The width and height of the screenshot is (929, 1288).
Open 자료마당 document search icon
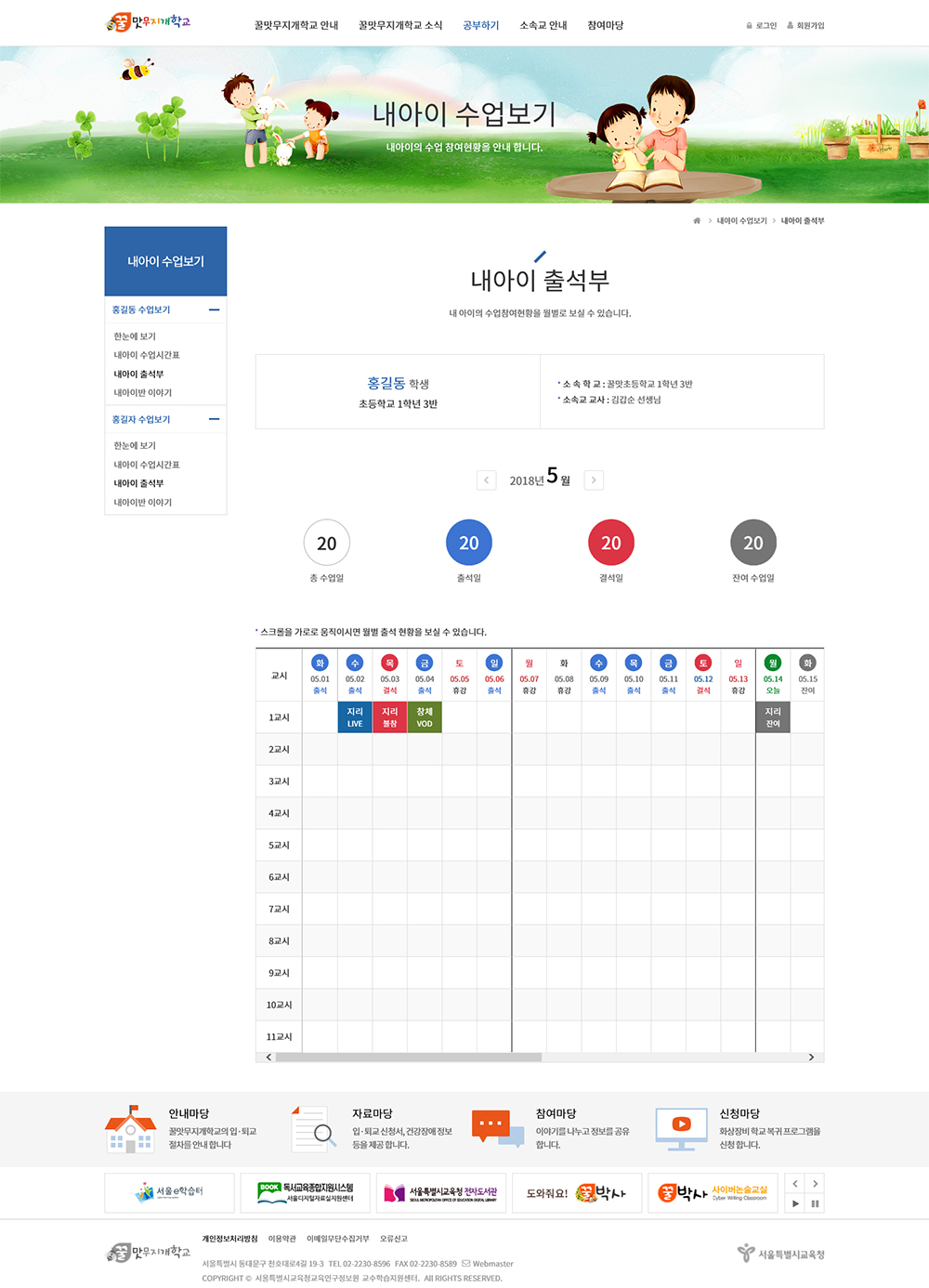click(313, 1129)
